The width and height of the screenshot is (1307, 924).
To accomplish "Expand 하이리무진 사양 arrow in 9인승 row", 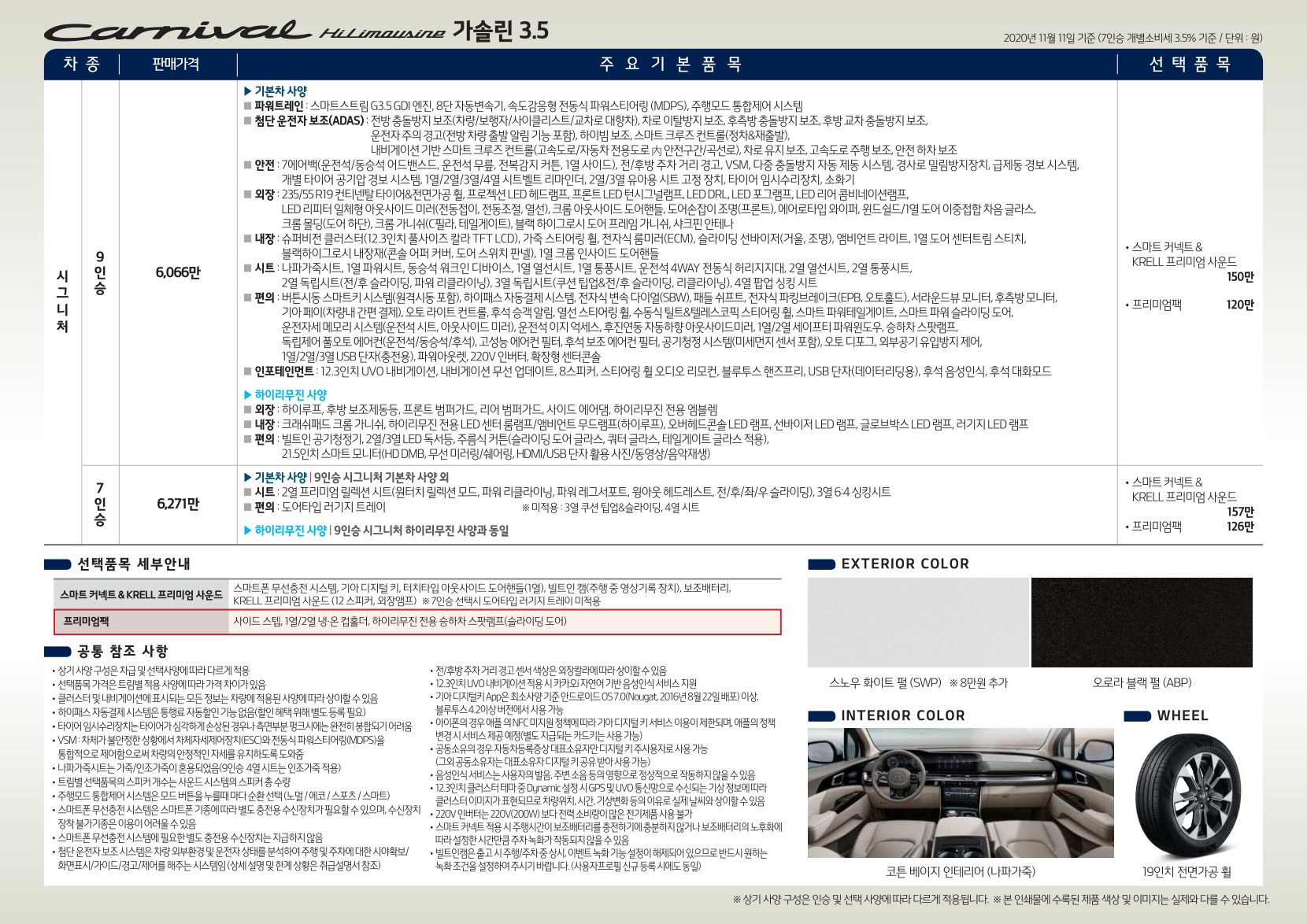I will 248,395.
